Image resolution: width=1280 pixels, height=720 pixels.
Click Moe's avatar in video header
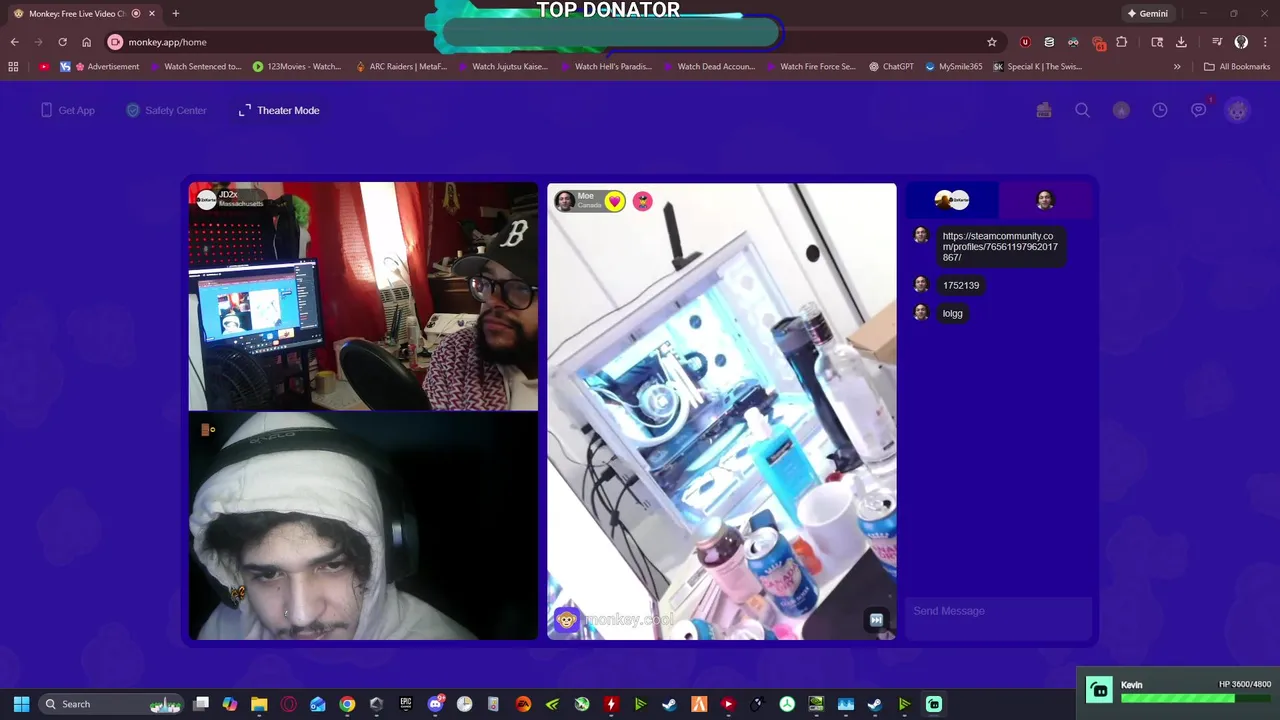(x=565, y=201)
